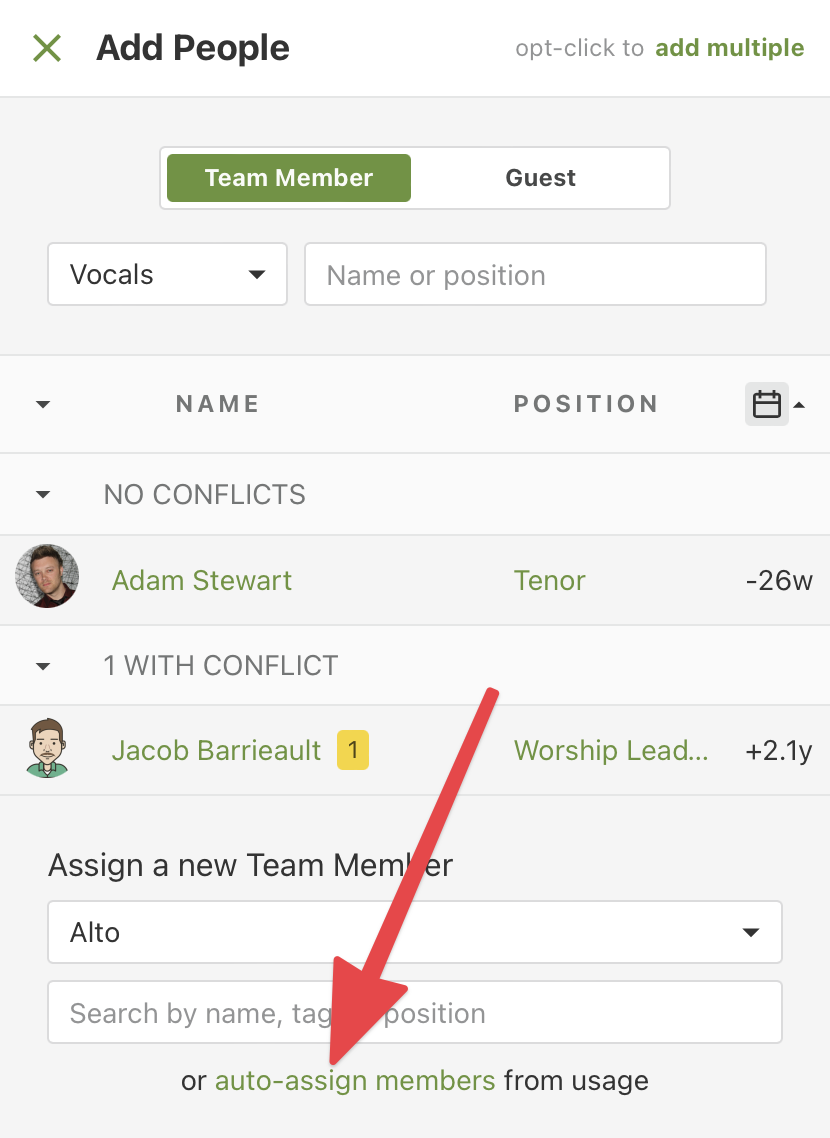Click Jacob Barrieault's avatar
The image size is (830, 1138).
point(48,748)
